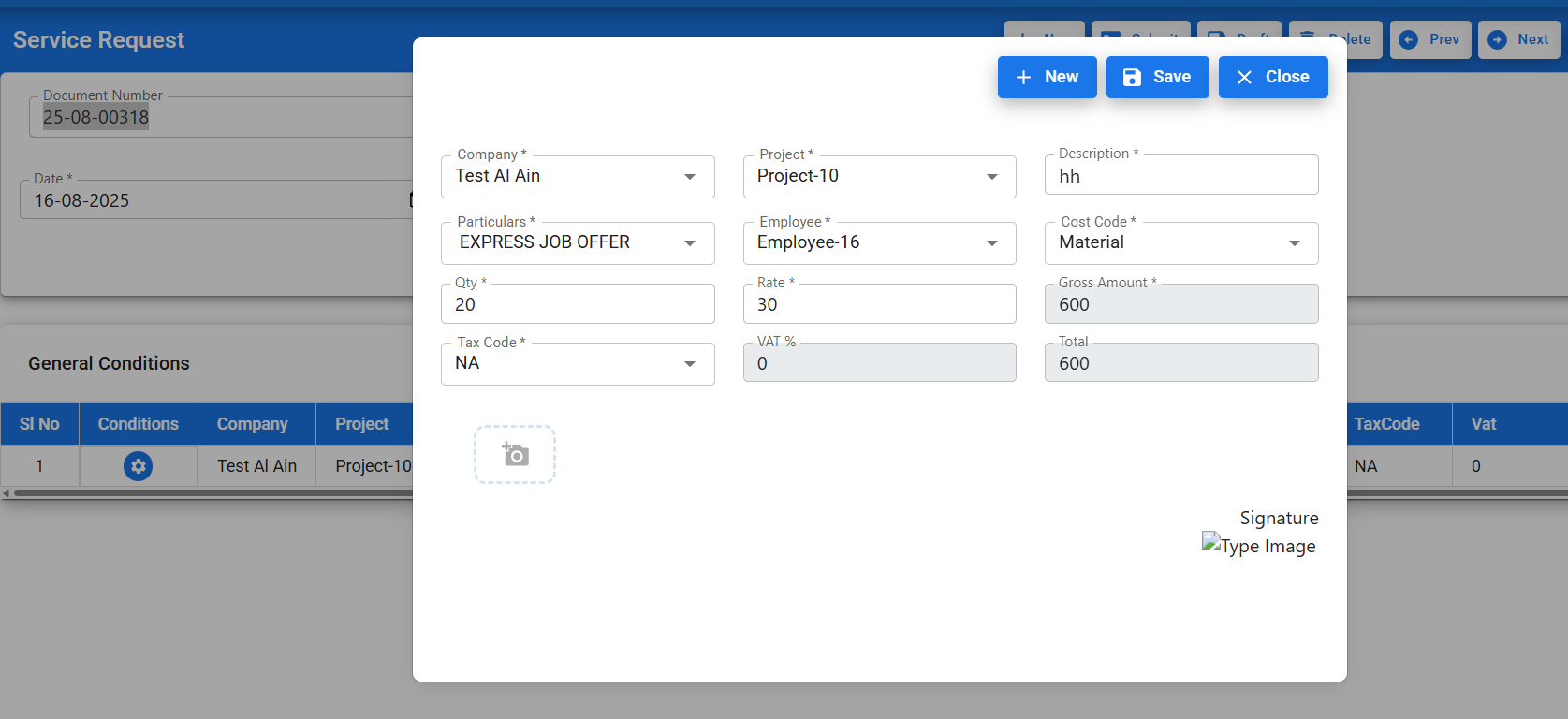The width and height of the screenshot is (1568, 719).
Task: Click the Save button in dialog
Action: (1157, 77)
